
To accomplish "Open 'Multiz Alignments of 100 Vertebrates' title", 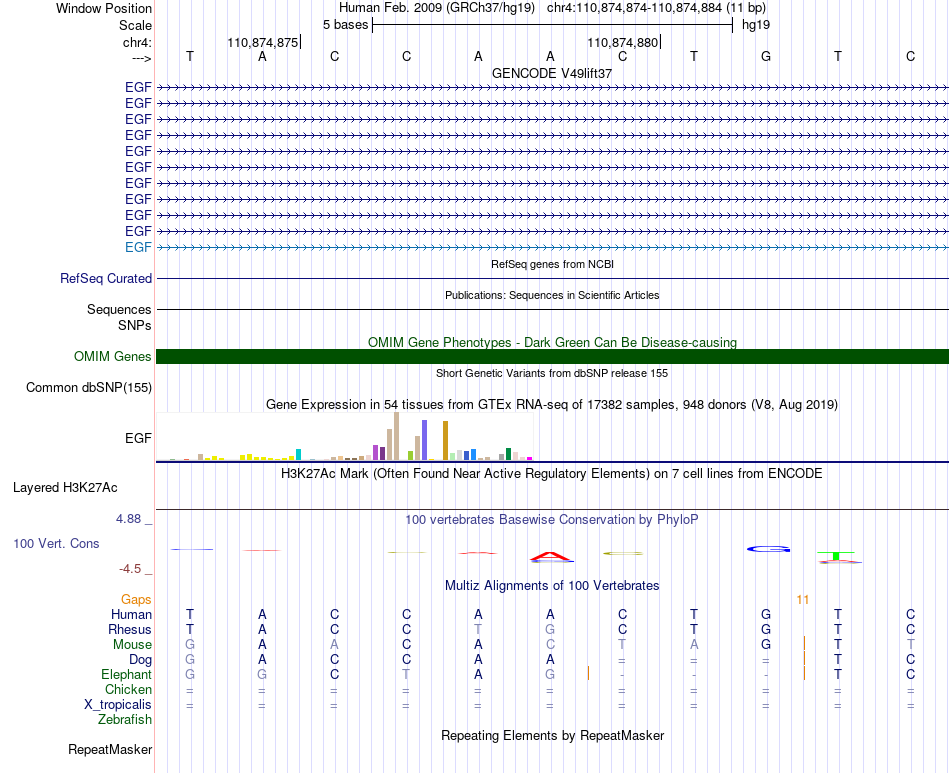I will [552, 586].
